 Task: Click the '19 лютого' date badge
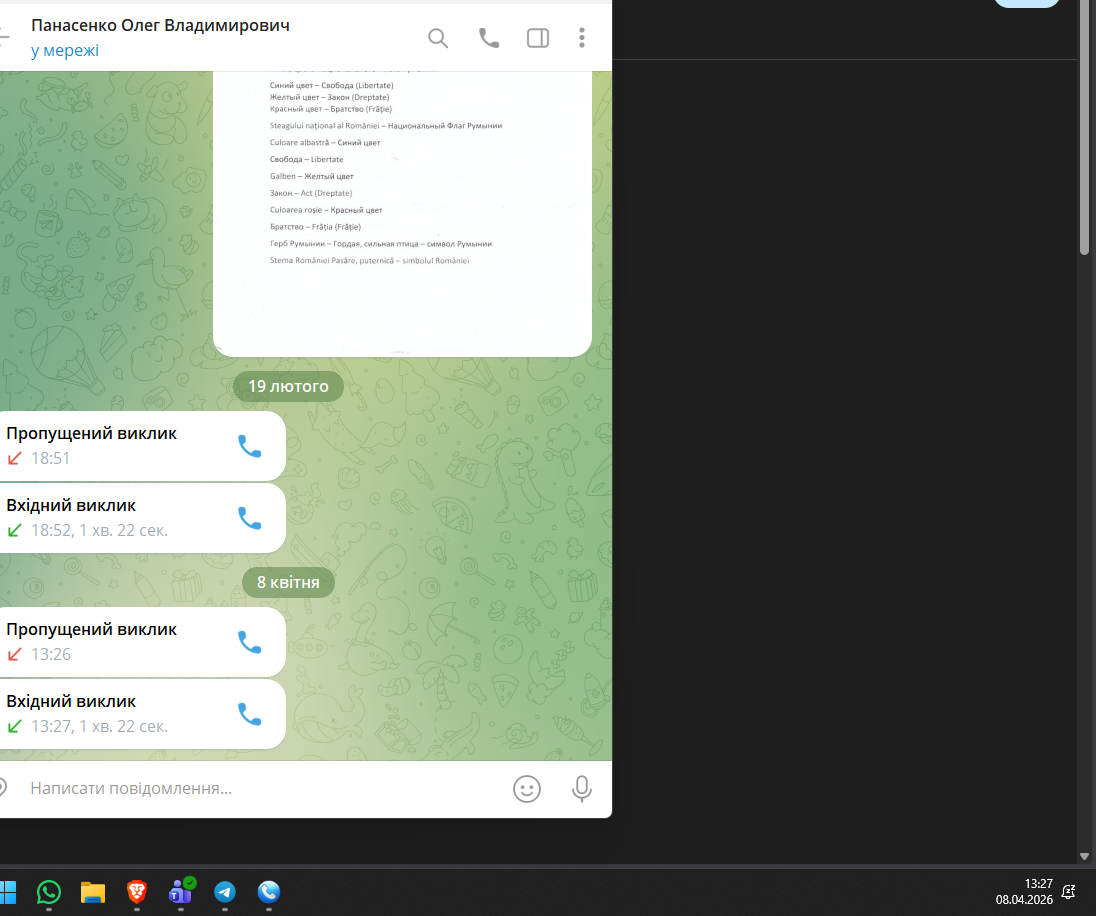(x=288, y=387)
